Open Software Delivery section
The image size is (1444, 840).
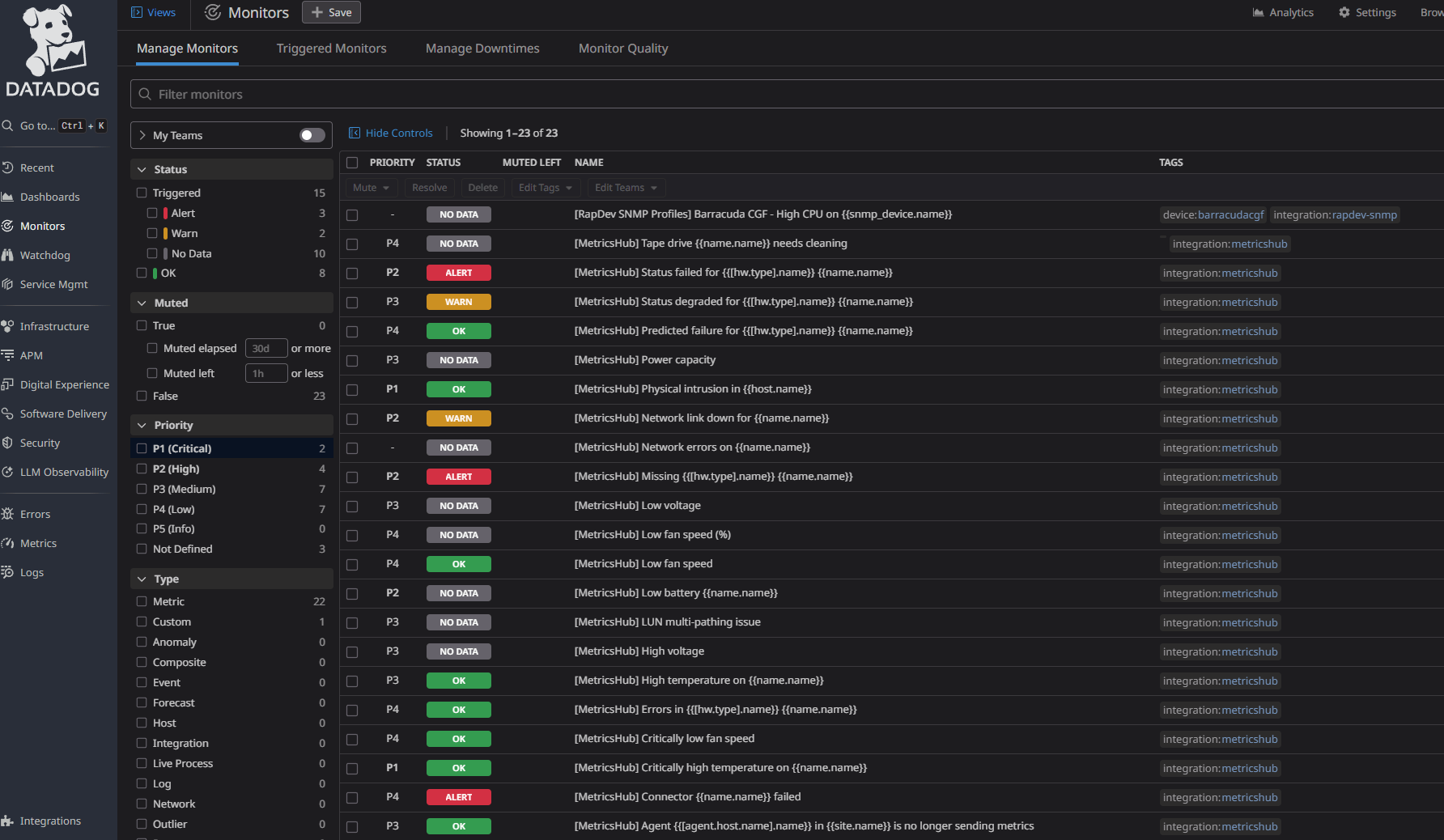pyautogui.click(x=63, y=414)
